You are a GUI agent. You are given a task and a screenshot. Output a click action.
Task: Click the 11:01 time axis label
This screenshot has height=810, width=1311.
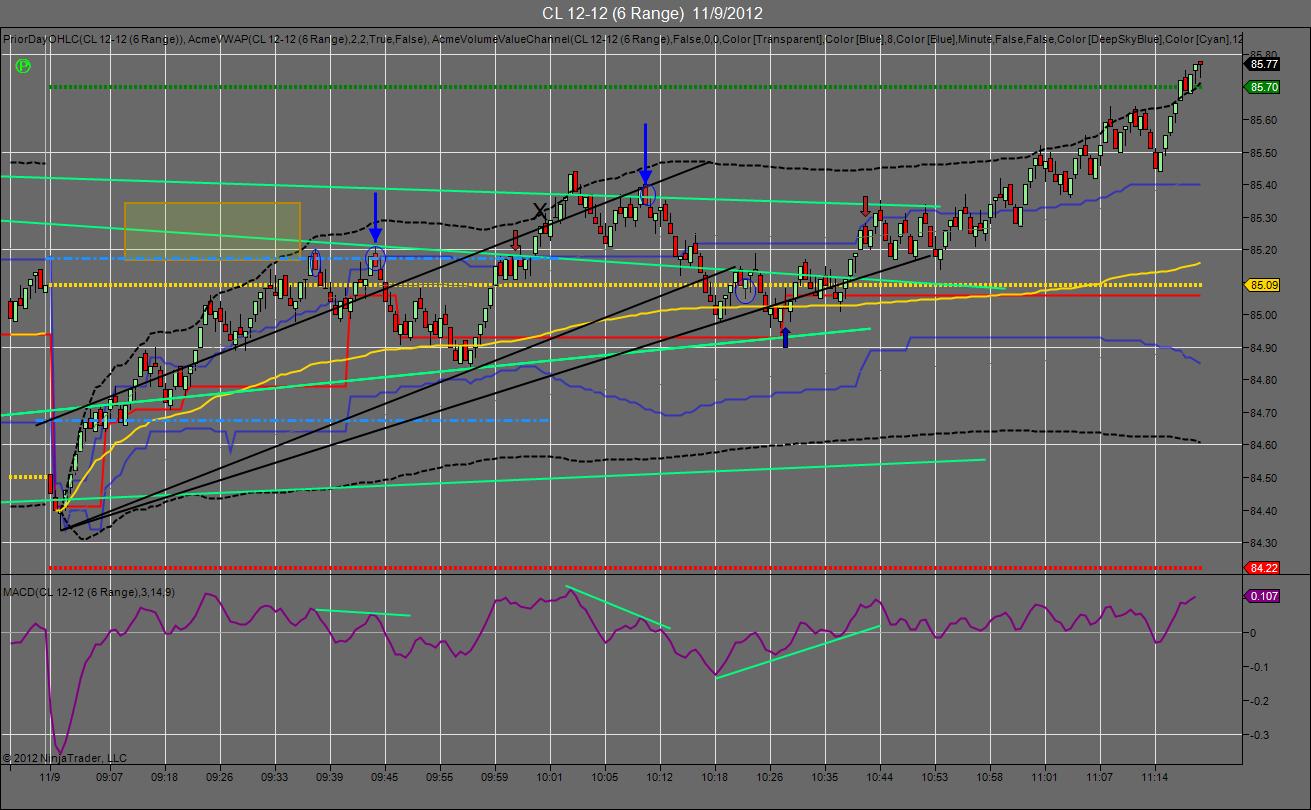point(1045,776)
